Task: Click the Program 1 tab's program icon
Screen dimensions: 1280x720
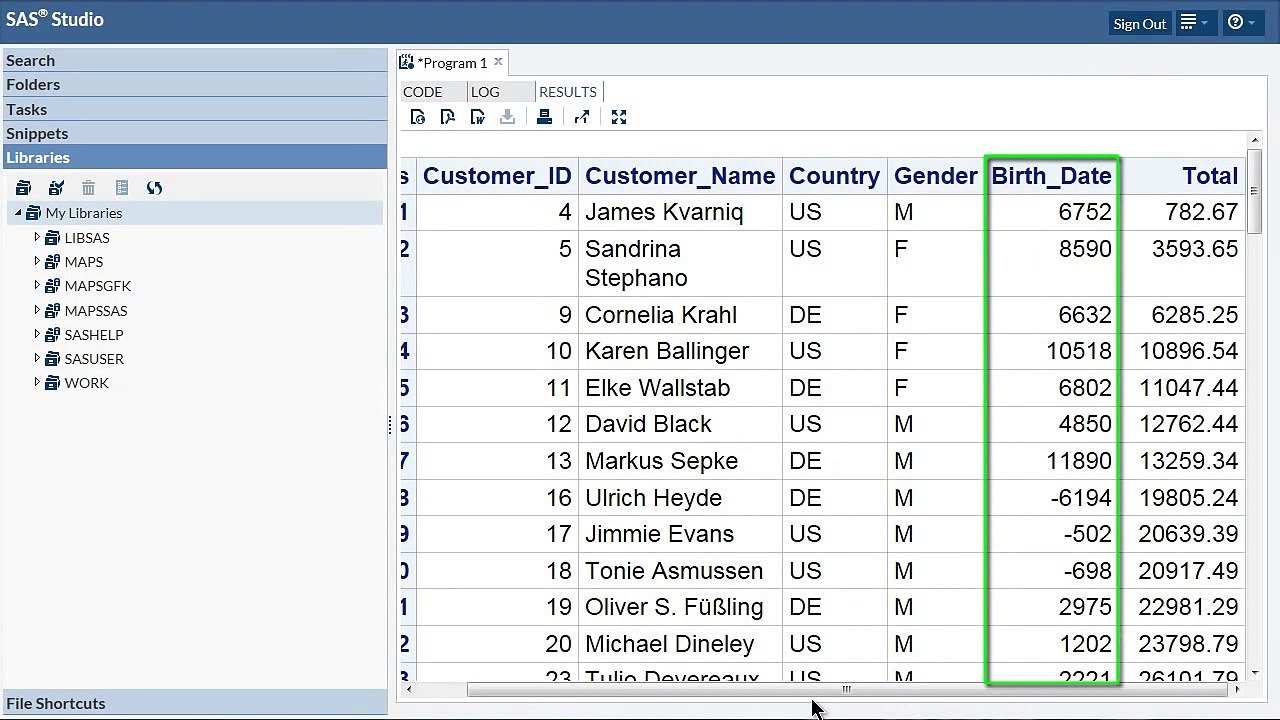Action: tap(406, 62)
